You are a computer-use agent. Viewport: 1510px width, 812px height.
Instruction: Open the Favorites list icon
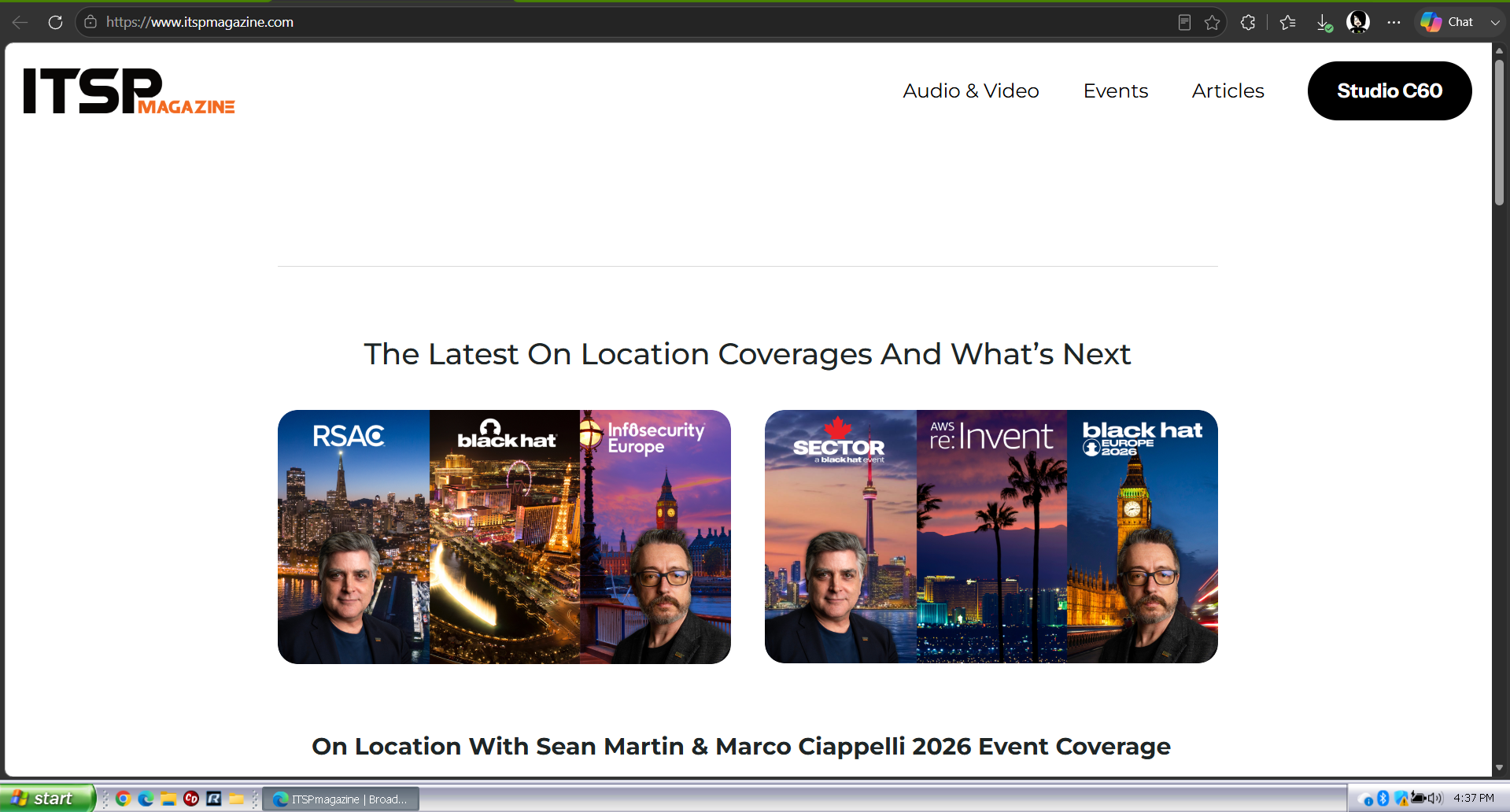(1287, 22)
